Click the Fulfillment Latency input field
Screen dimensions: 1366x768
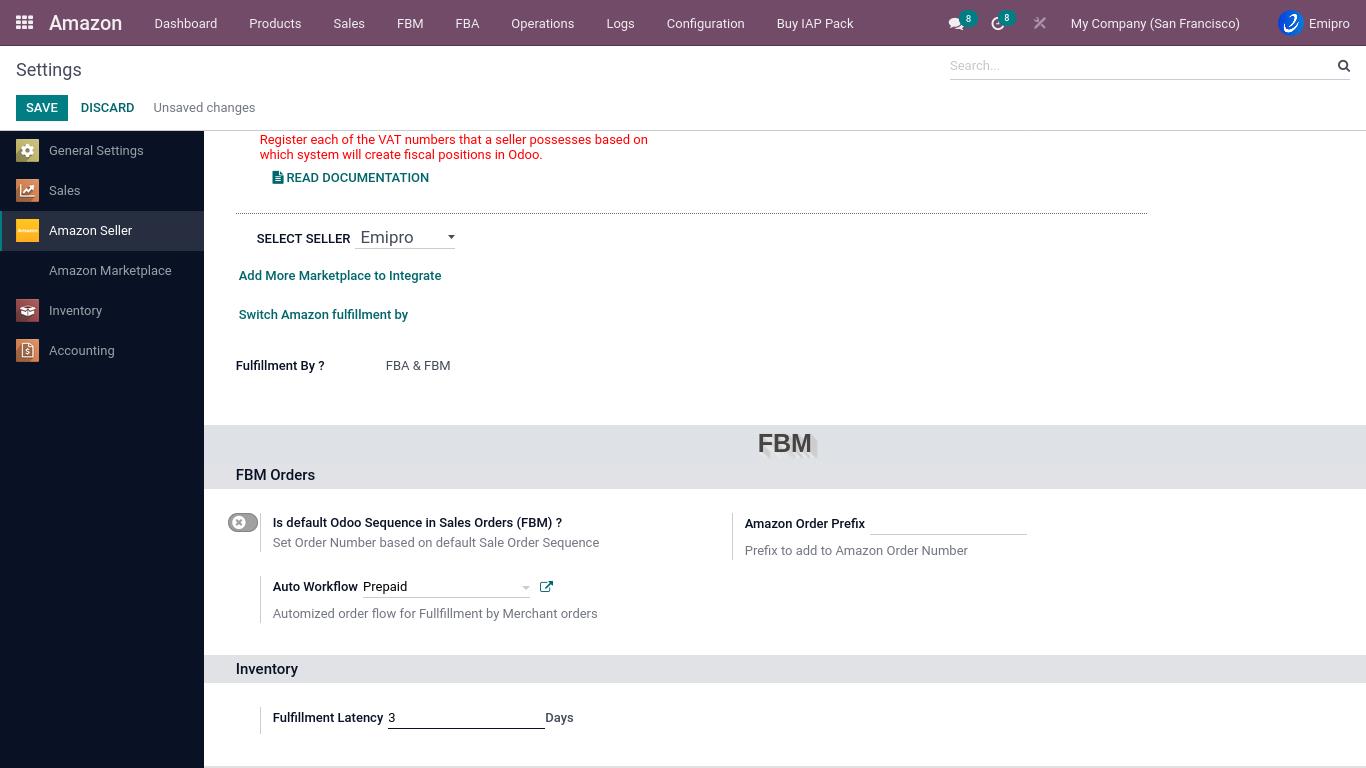click(466, 718)
